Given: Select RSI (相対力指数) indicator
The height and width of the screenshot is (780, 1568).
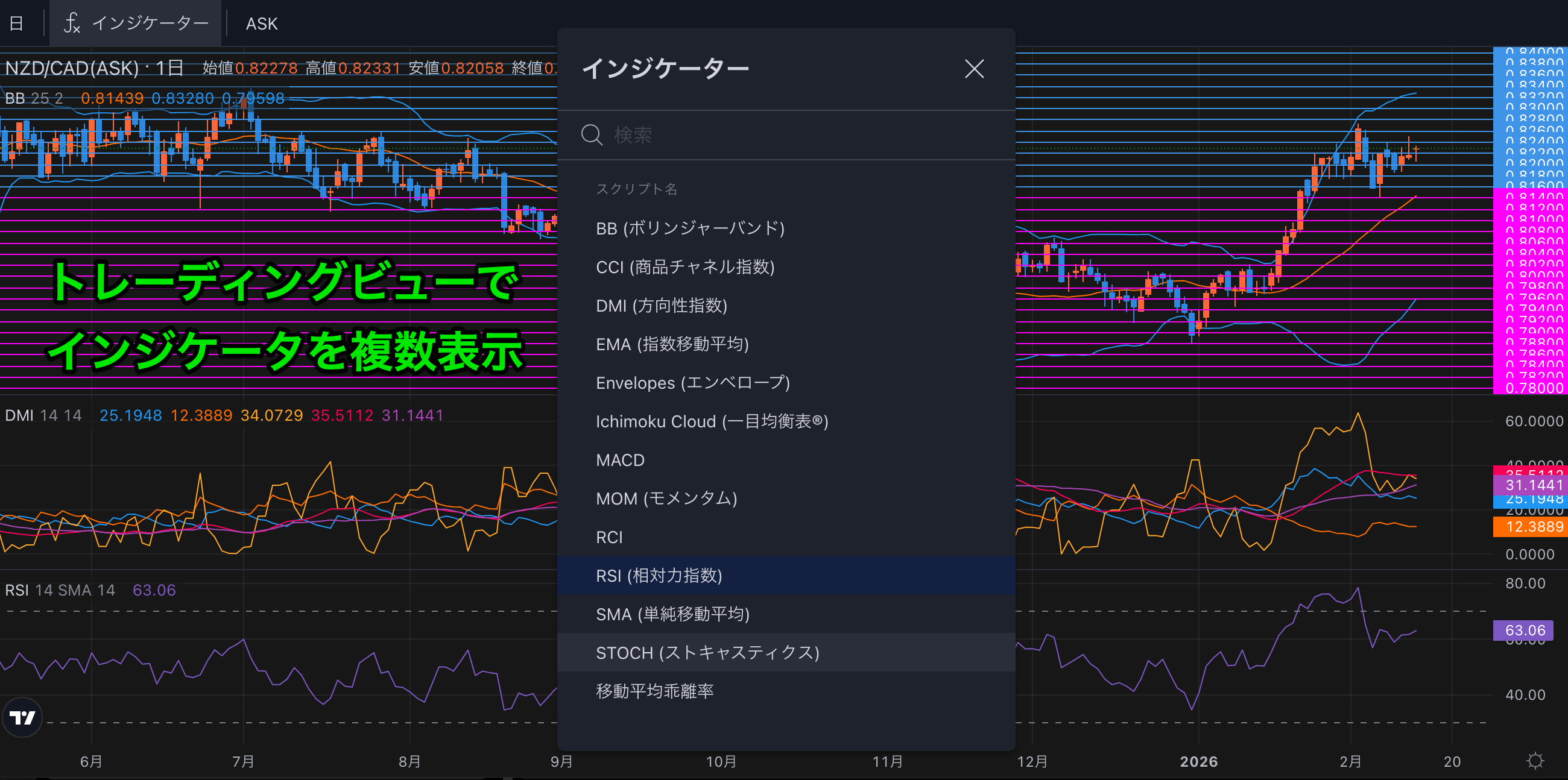Looking at the screenshot, I should (659, 576).
